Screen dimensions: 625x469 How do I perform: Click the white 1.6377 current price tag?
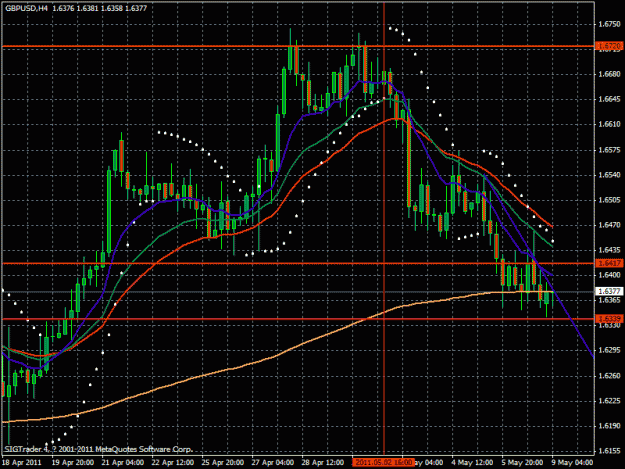pyautogui.click(x=609, y=292)
